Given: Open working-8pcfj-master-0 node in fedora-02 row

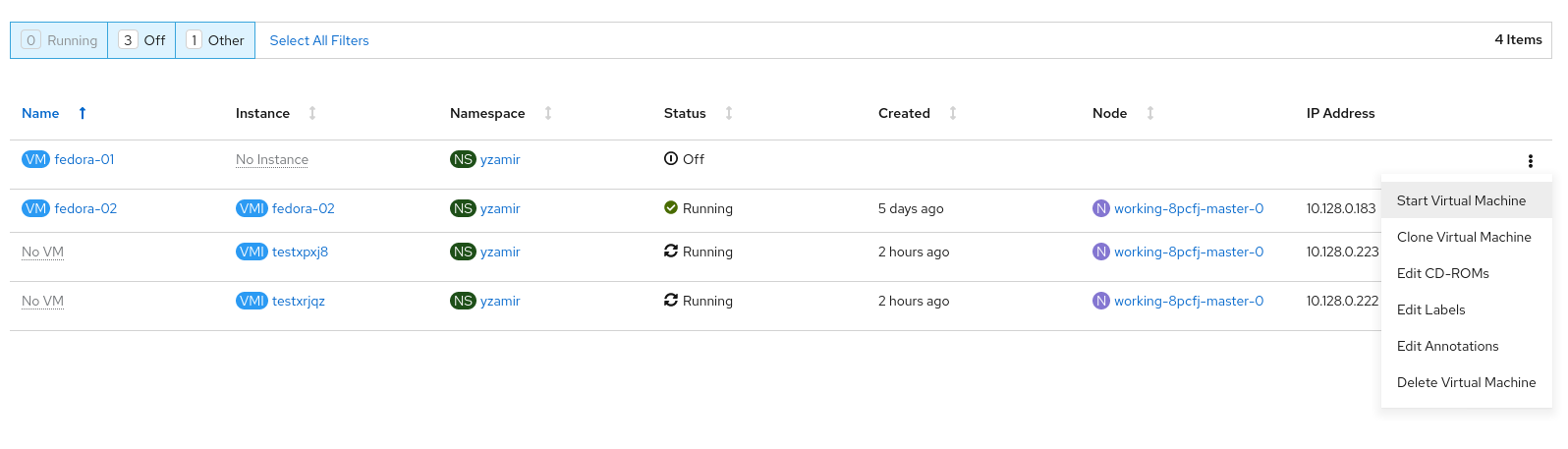Looking at the screenshot, I should pyautogui.click(x=1189, y=208).
